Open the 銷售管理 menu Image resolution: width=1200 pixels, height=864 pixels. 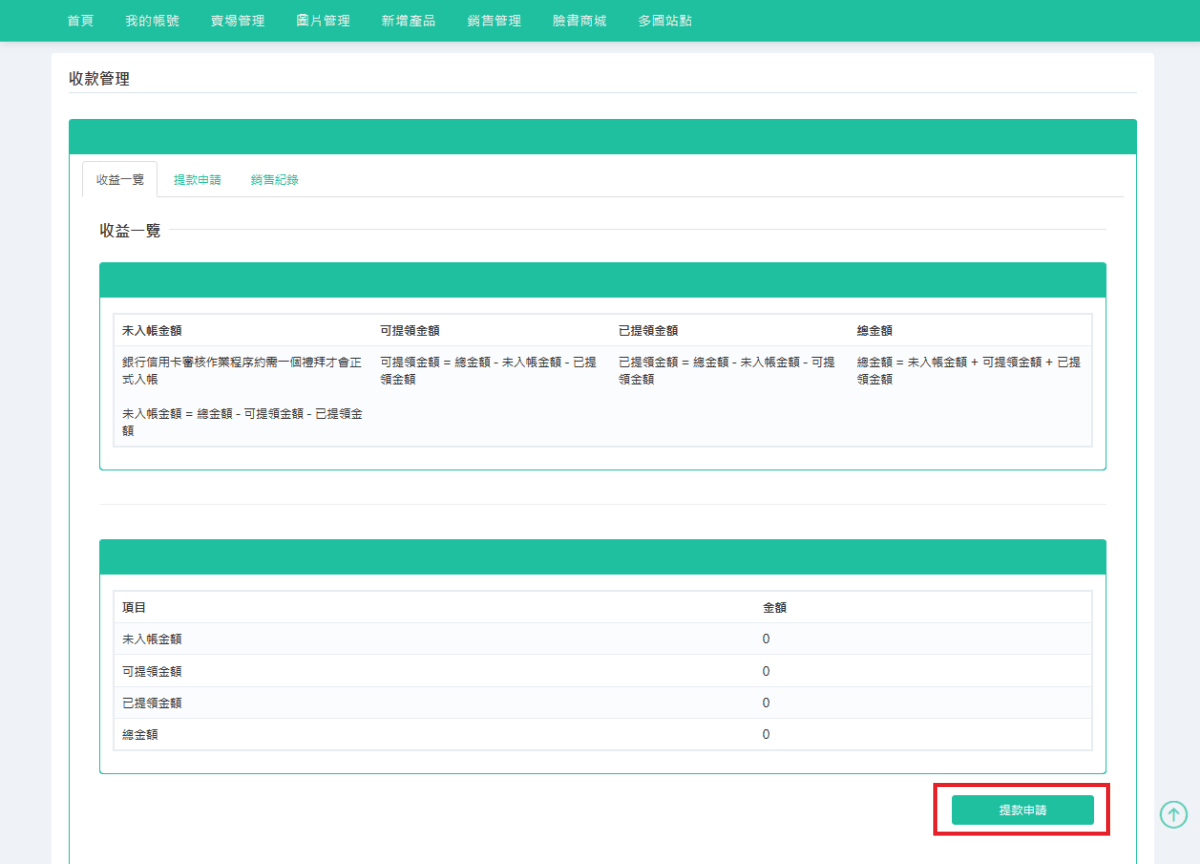click(x=494, y=21)
